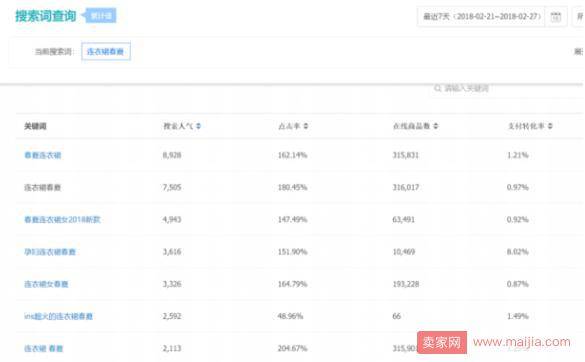Select click rate value 180.45%
Image resolution: width=585 pixels, height=362 pixels.
(x=292, y=187)
